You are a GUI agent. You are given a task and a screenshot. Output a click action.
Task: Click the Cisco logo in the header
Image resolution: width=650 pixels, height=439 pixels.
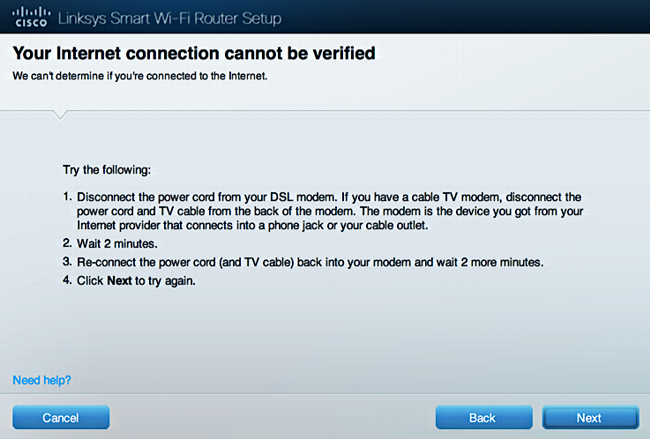click(31, 17)
